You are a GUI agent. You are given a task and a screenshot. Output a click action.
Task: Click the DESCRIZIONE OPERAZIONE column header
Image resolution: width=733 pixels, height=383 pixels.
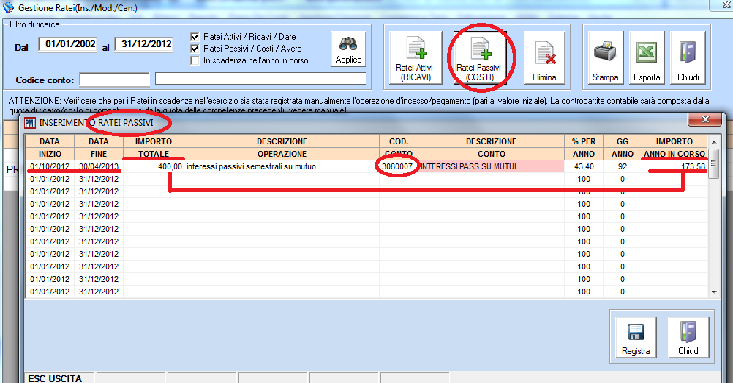click(x=282, y=147)
